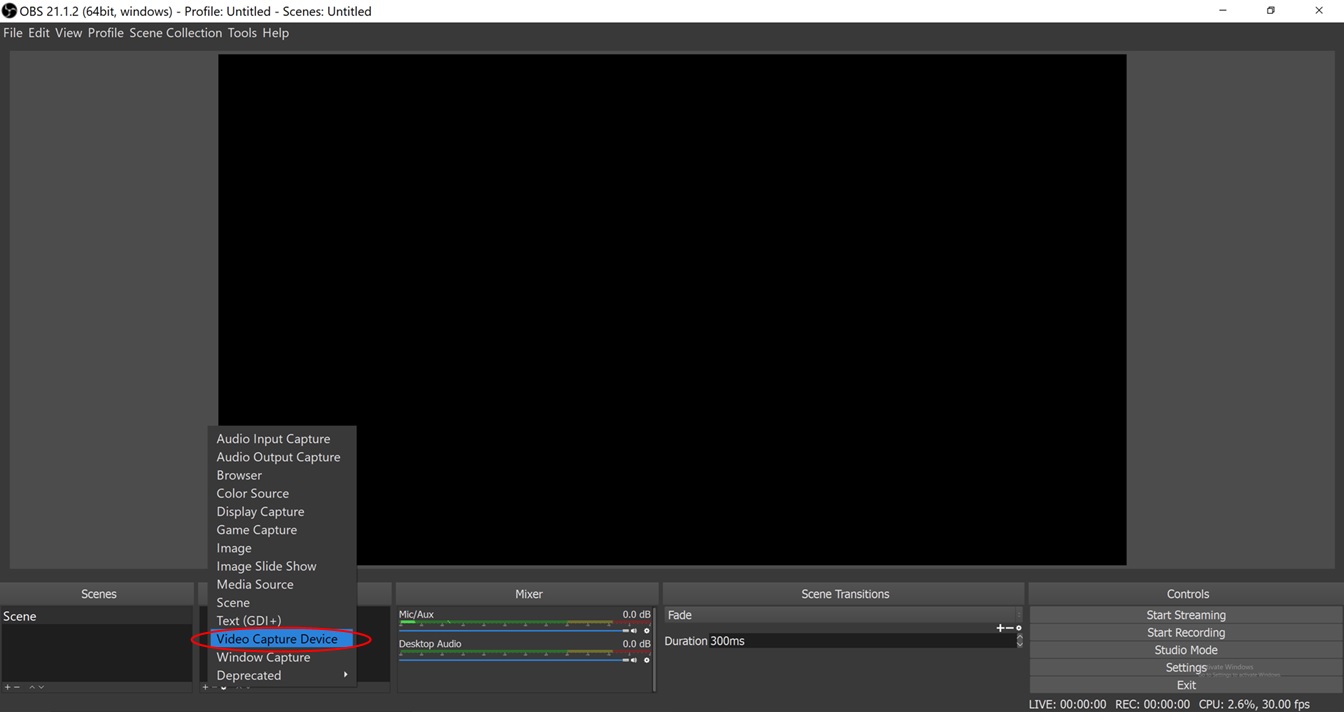Add a scene transition with plus icon
1344x720 pixels.
pos(1000,628)
